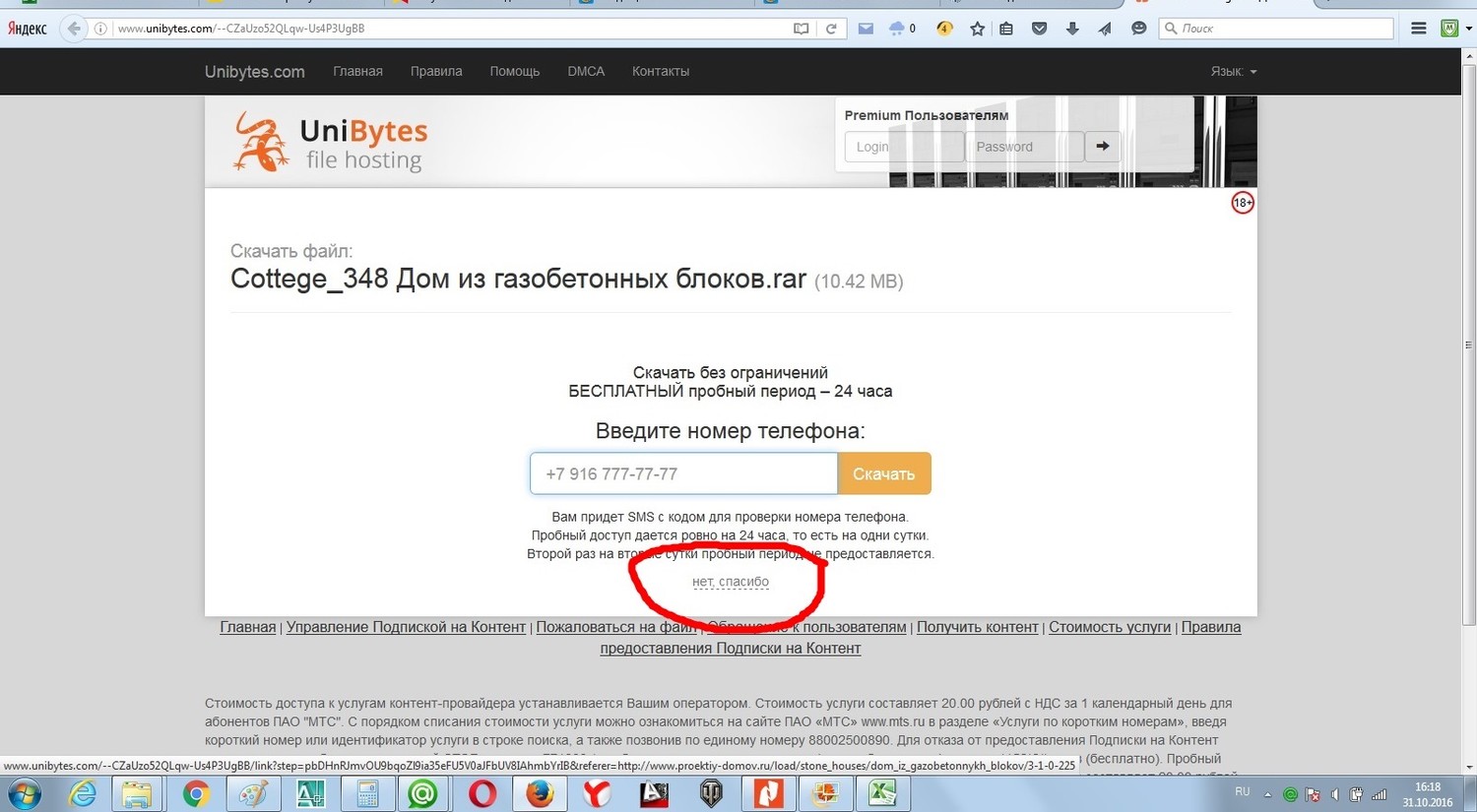Go to Unibytes.com brand link

coord(254,72)
